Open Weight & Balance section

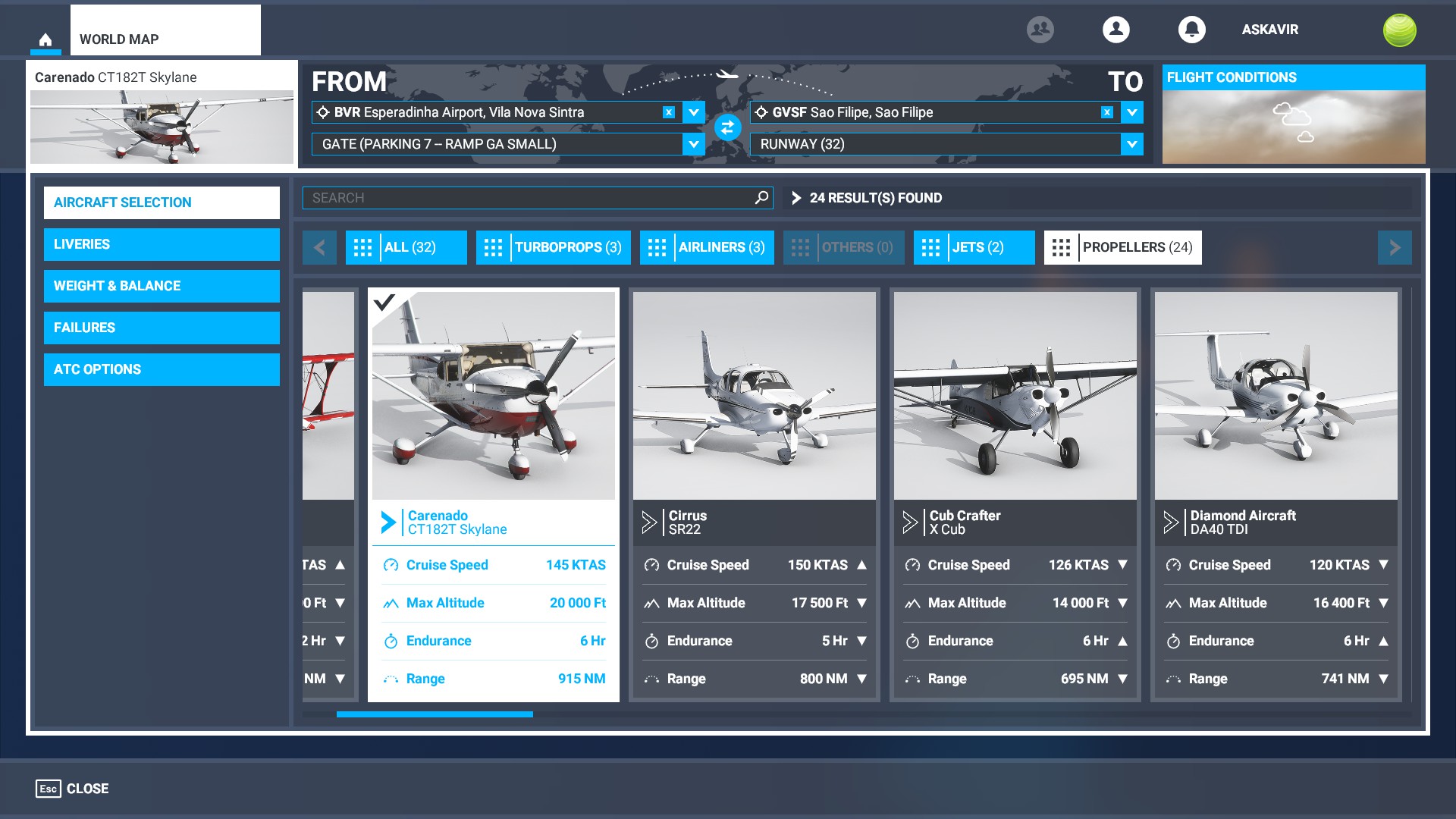(162, 286)
